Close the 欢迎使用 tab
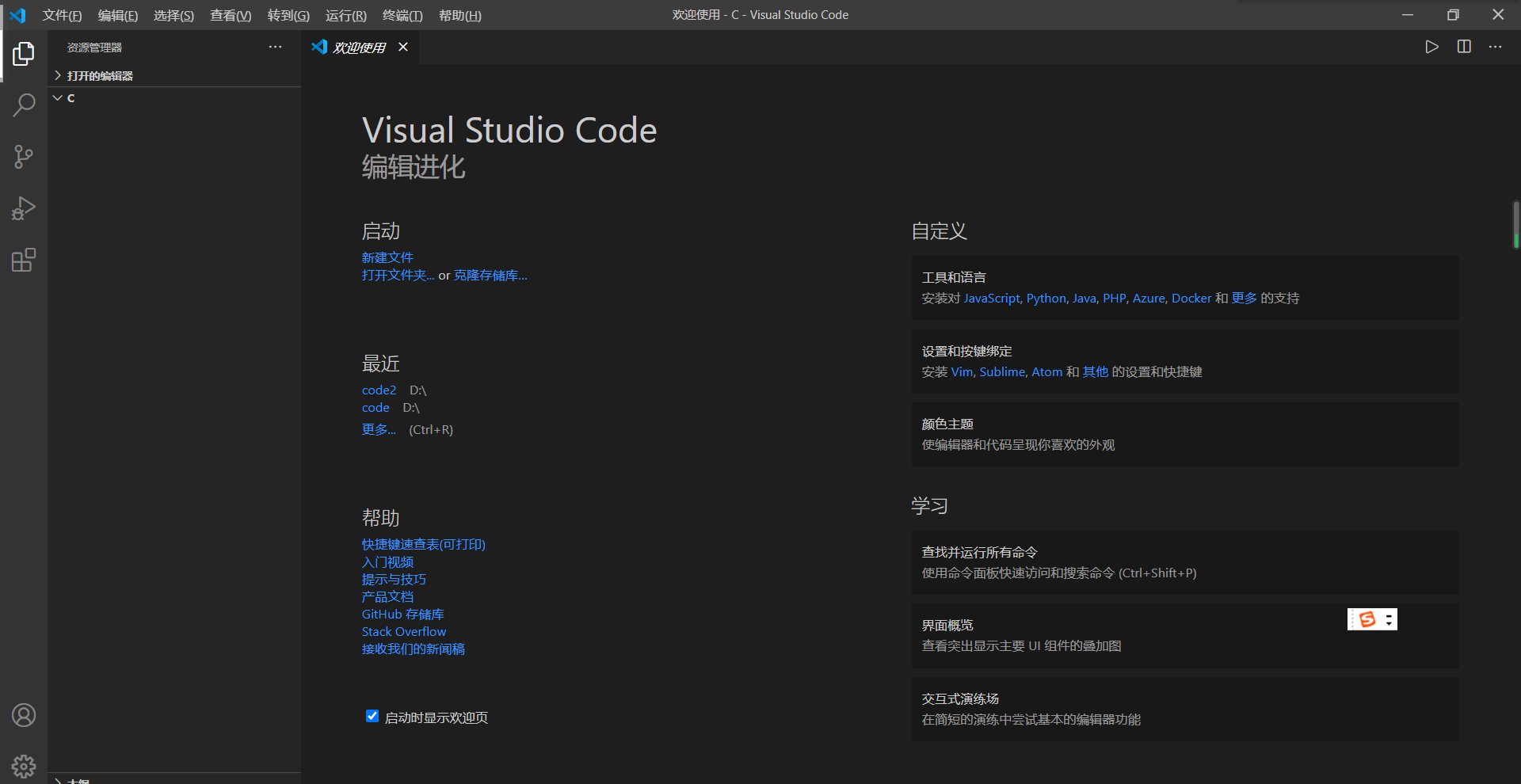This screenshot has height=784, width=1521. 403,47
